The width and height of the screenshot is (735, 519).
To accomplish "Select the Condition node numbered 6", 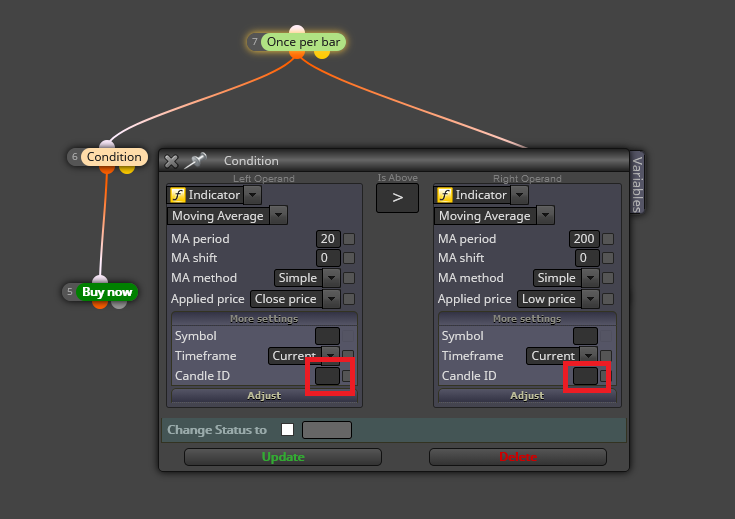I will coord(114,157).
